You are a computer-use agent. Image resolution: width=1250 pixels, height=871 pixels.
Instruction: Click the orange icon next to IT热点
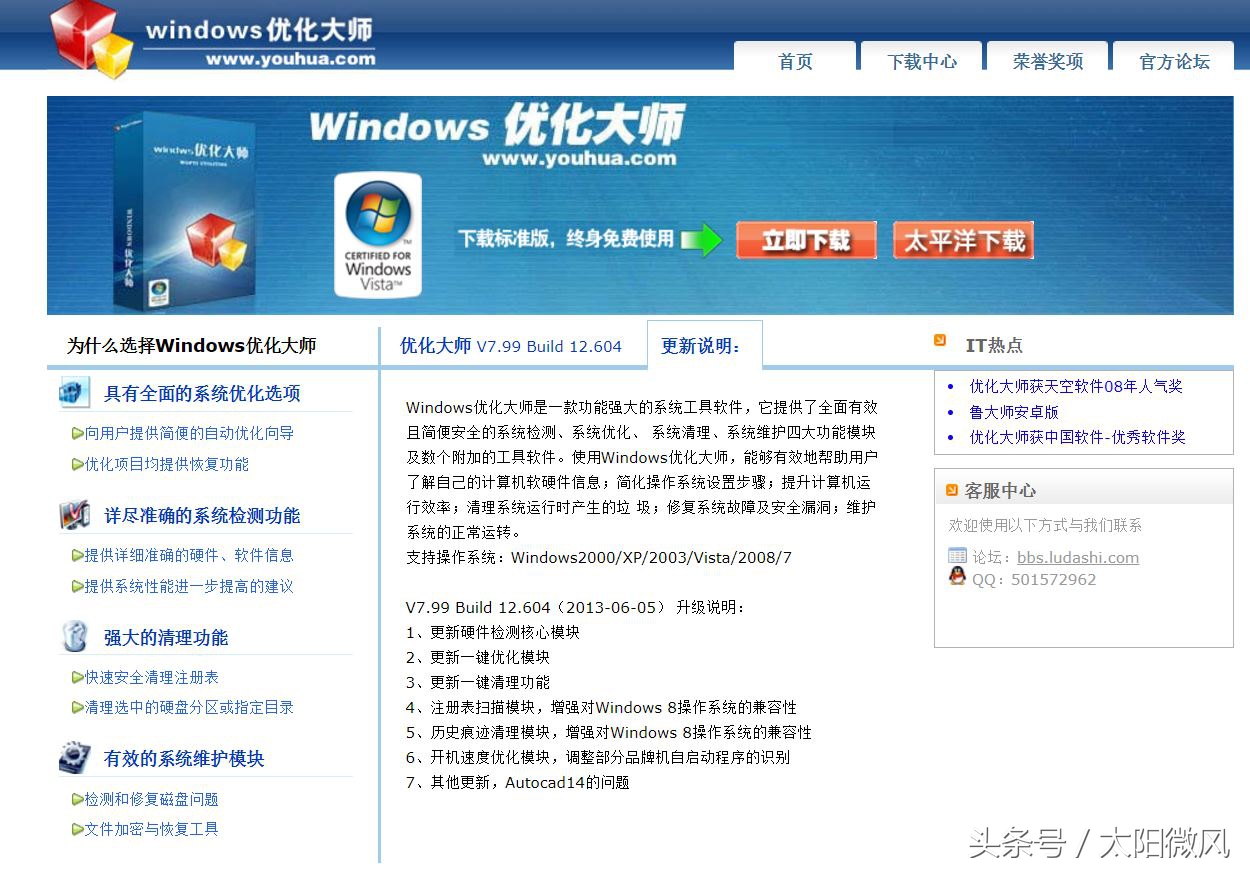(x=938, y=340)
